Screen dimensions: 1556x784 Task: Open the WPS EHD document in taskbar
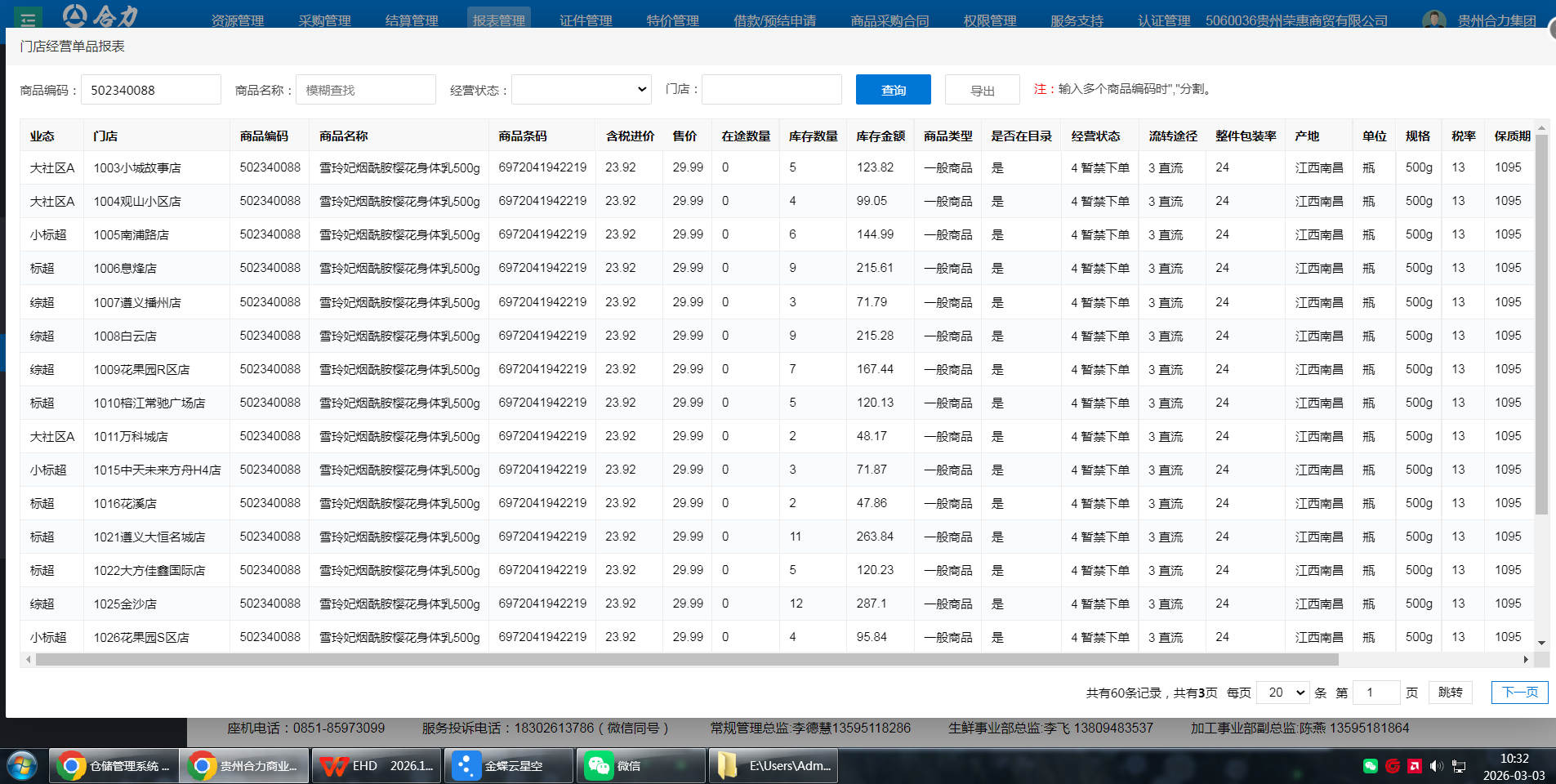[377, 766]
